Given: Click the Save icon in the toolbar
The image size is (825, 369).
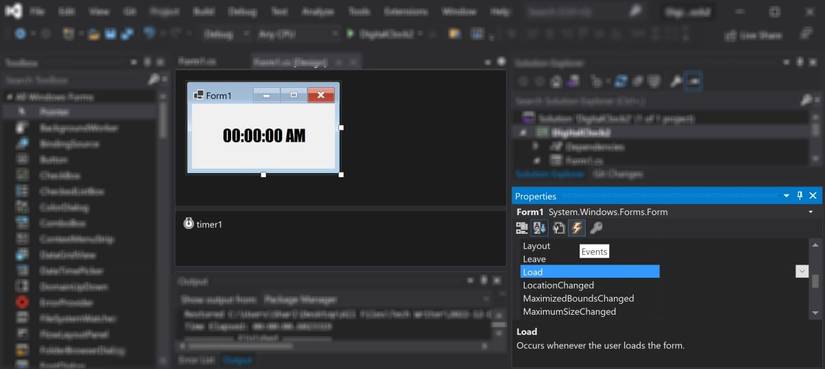Looking at the screenshot, I should pos(110,34).
